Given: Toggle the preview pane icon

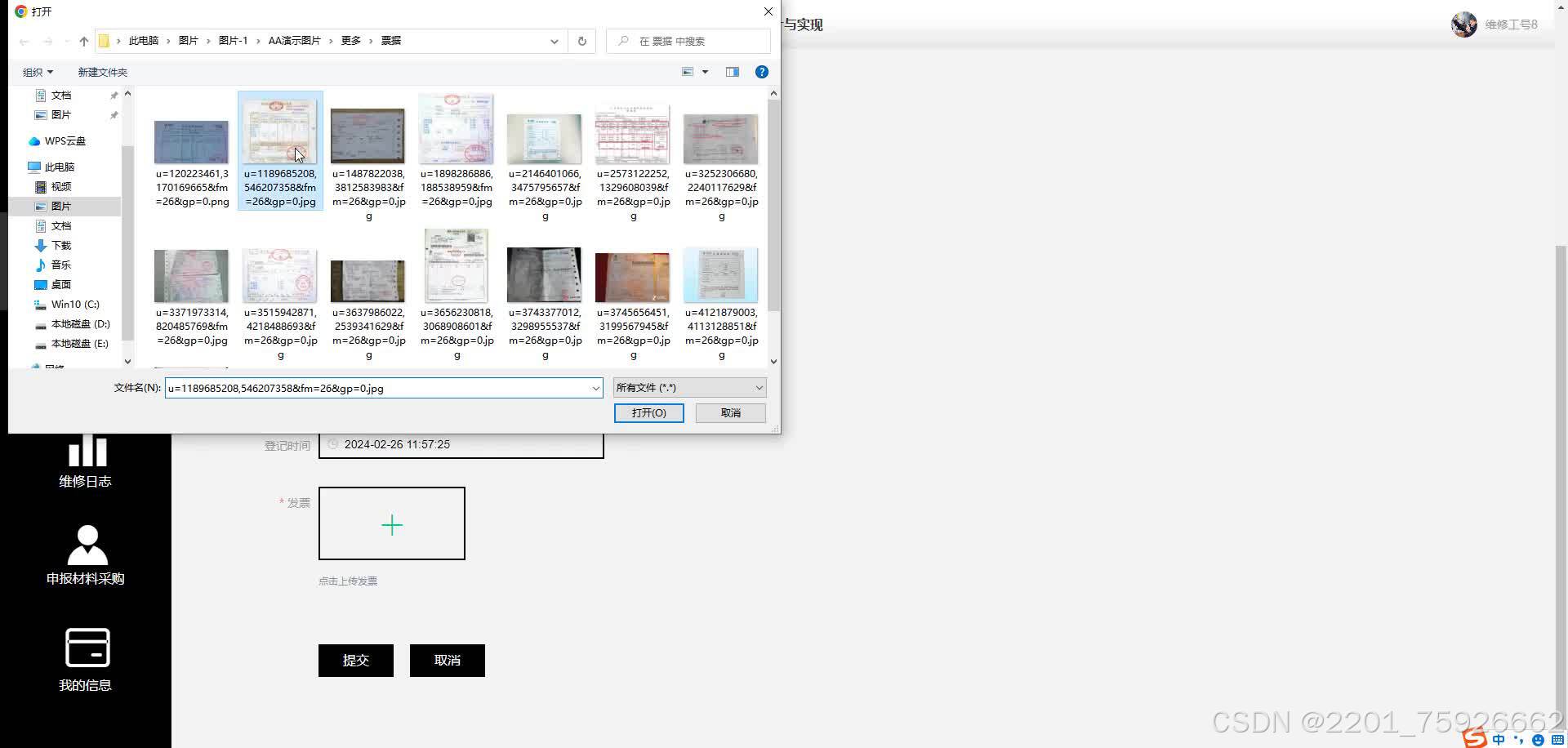Looking at the screenshot, I should point(733,72).
